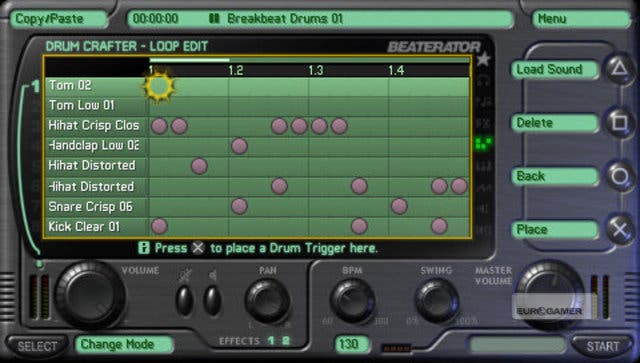
Task: Click the sun-shaped cursor on the Tom 02 row
Action: [x=159, y=86]
